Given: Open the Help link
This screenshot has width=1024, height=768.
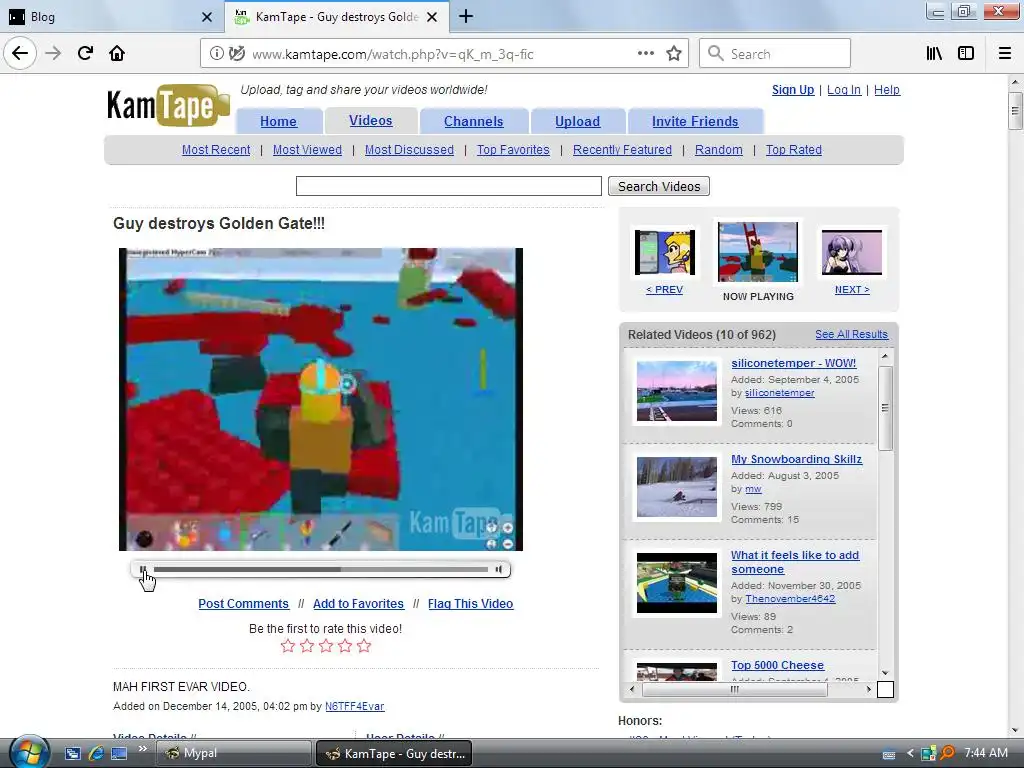Looking at the screenshot, I should coord(887,89).
